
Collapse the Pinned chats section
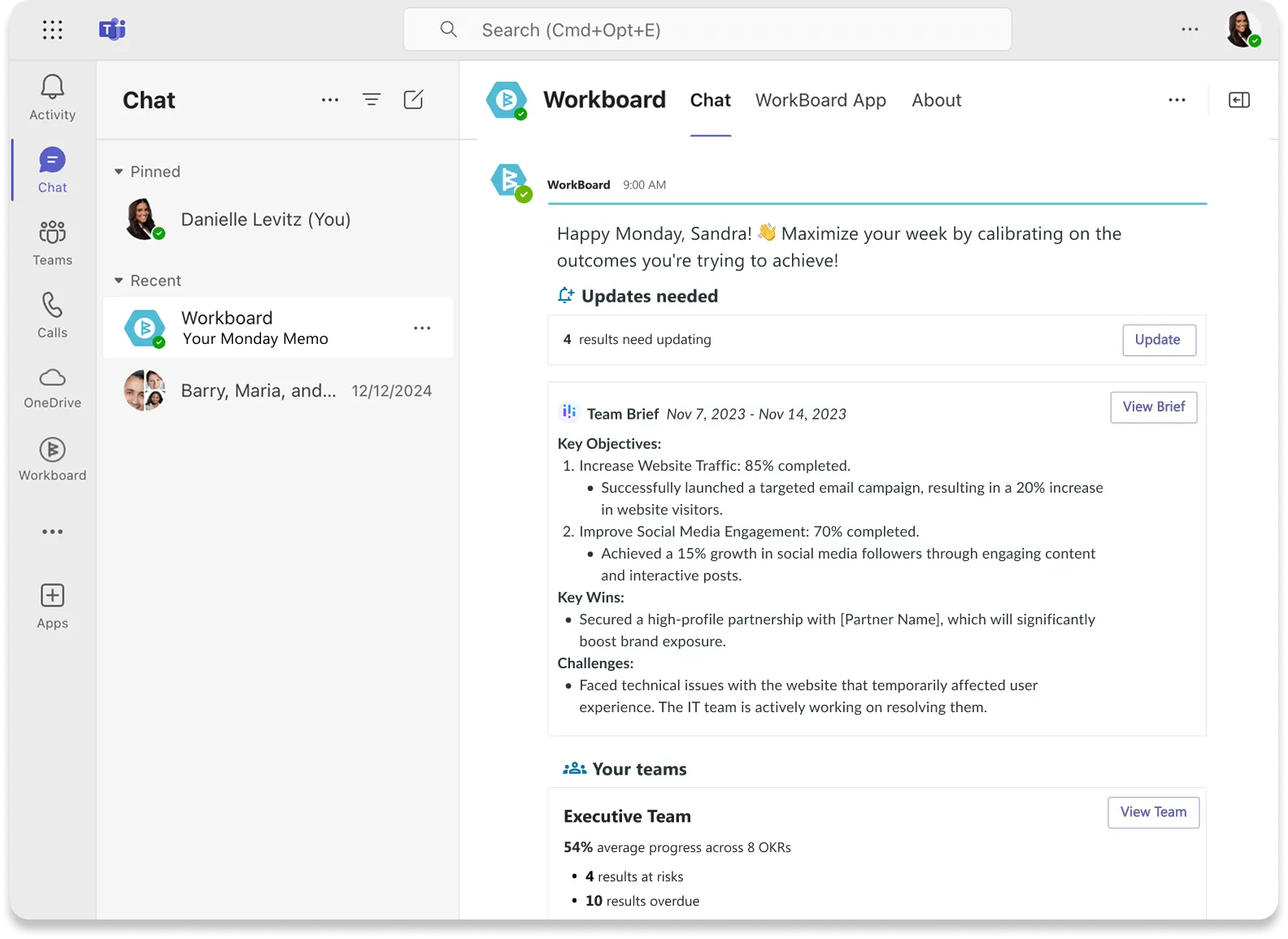pos(119,172)
